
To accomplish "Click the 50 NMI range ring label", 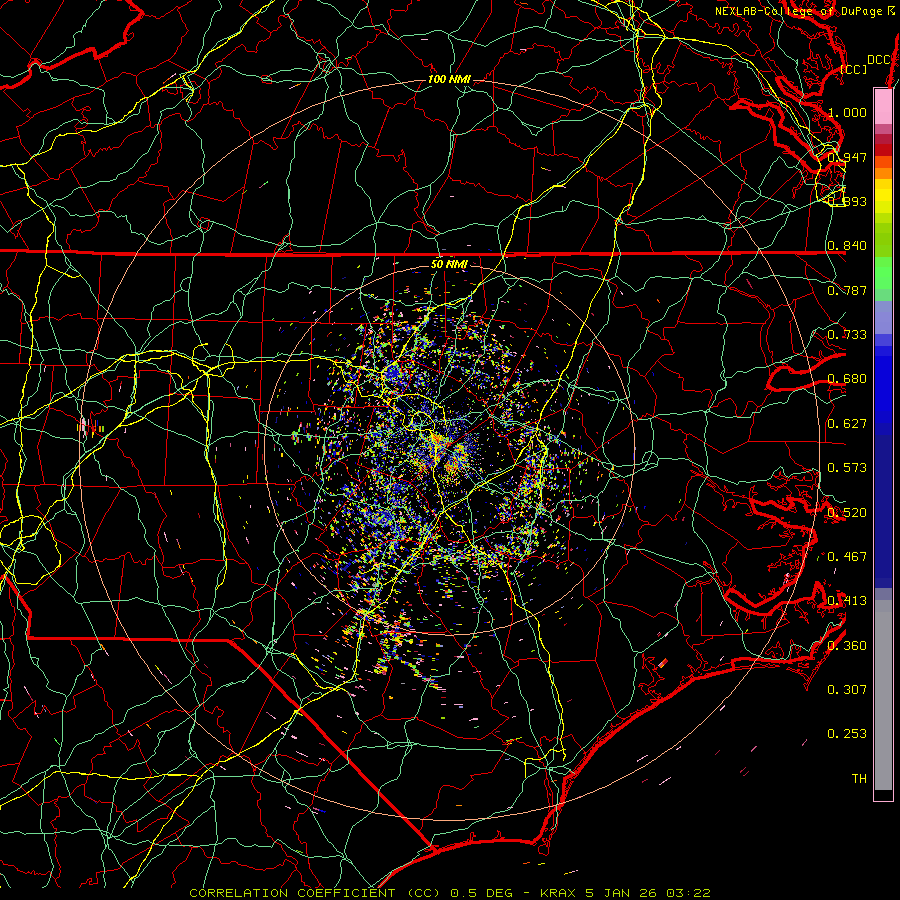I will coord(449,264).
